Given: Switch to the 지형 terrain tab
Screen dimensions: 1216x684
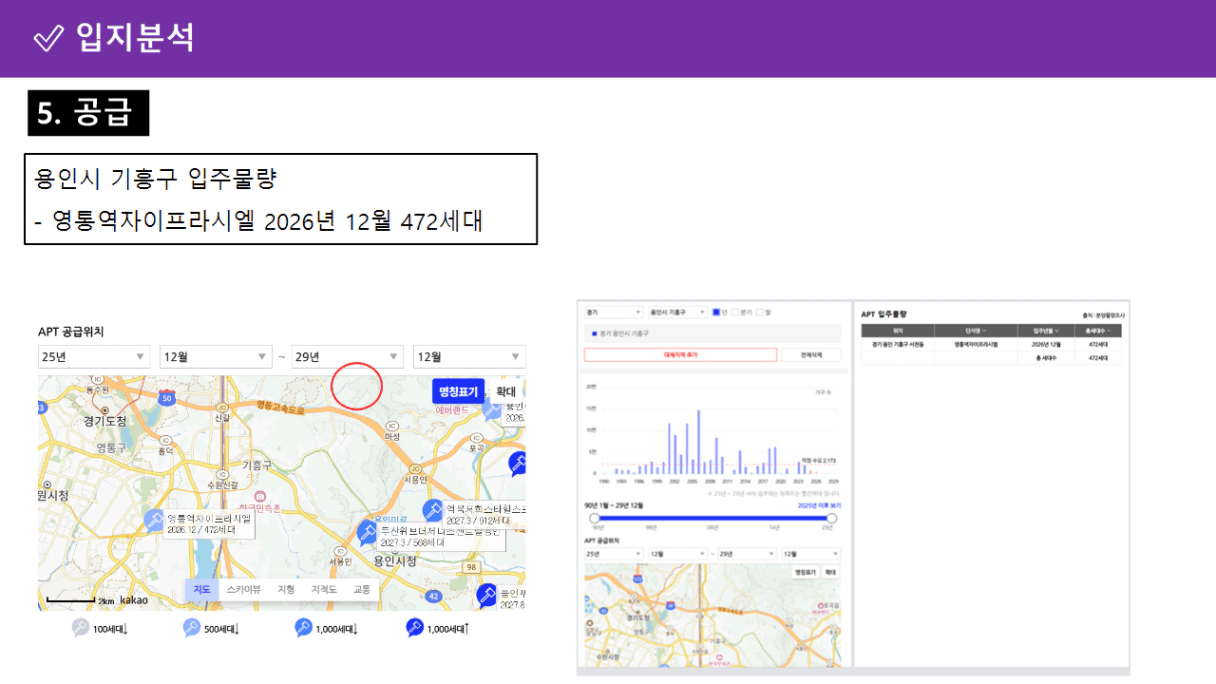Looking at the screenshot, I should click(286, 590).
